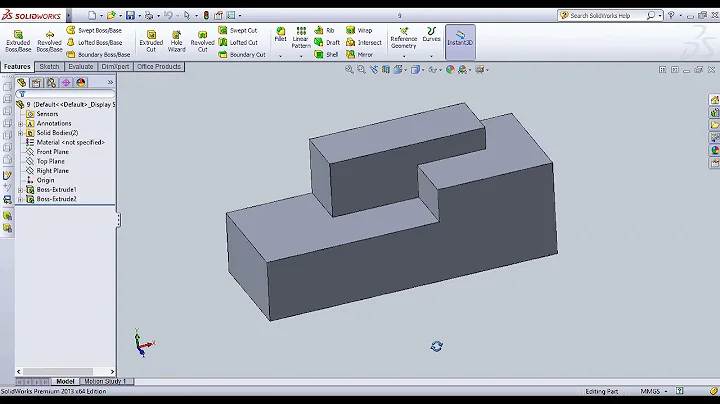Switch to the DimXpert tab
720x404 pixels.
click(115, 67)
